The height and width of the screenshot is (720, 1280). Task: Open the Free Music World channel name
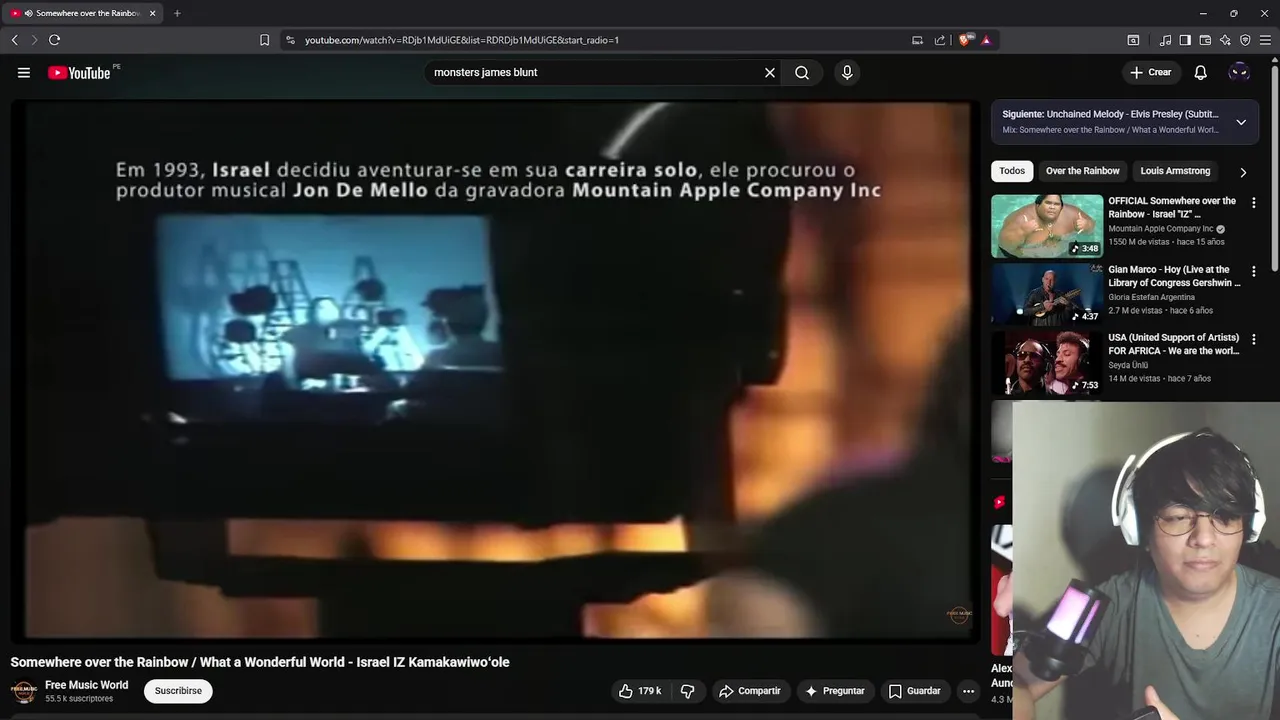point(87,685)
